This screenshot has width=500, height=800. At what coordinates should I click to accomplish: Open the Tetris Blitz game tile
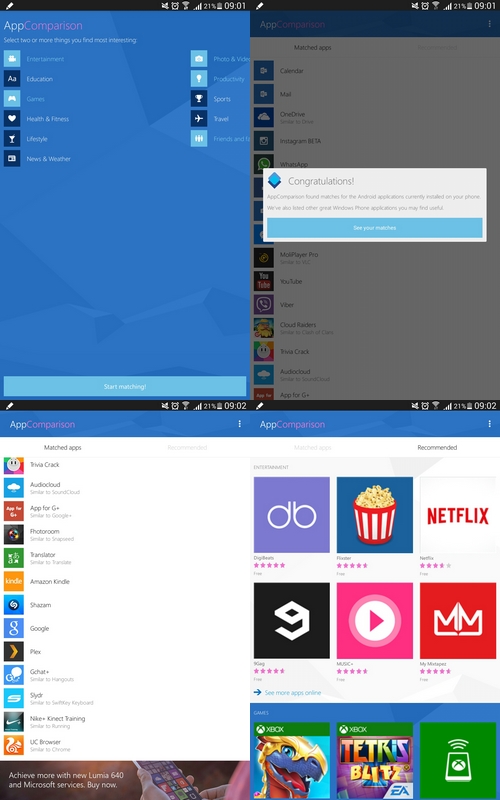tap(375, 761)
